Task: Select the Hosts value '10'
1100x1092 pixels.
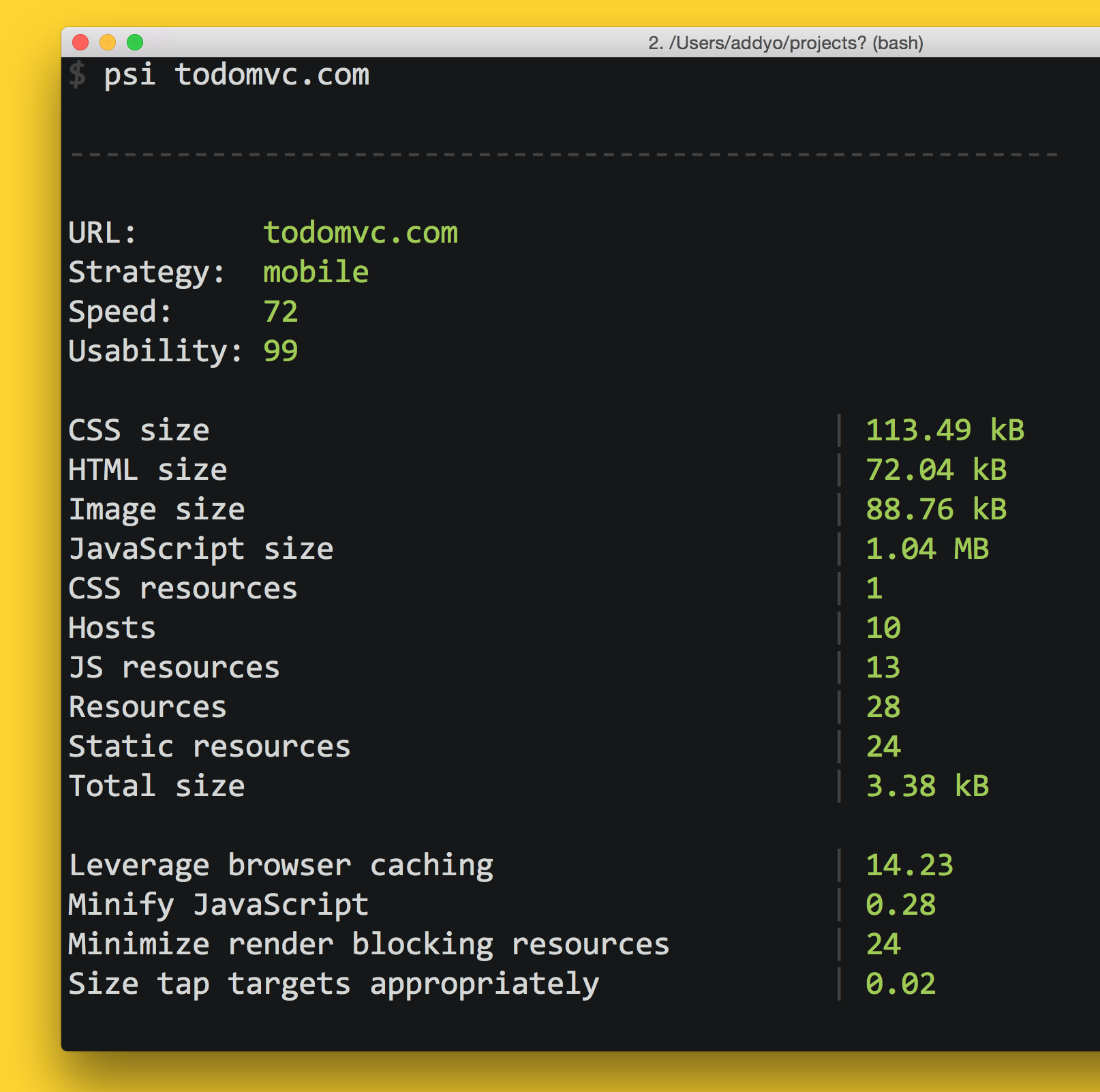Action: point(883,628)
